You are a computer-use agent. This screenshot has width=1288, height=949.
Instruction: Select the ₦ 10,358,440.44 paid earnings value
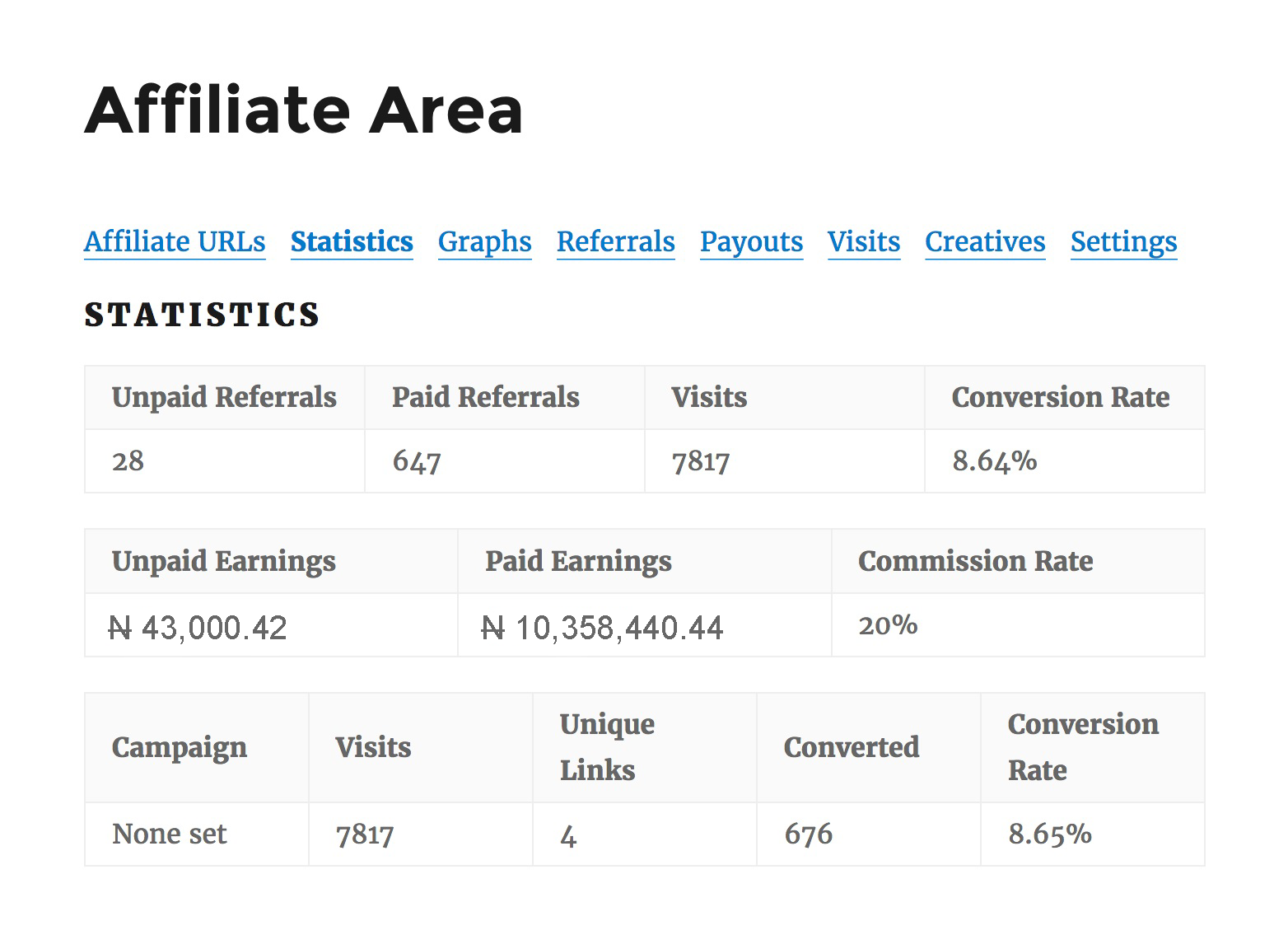pos(602,628)
